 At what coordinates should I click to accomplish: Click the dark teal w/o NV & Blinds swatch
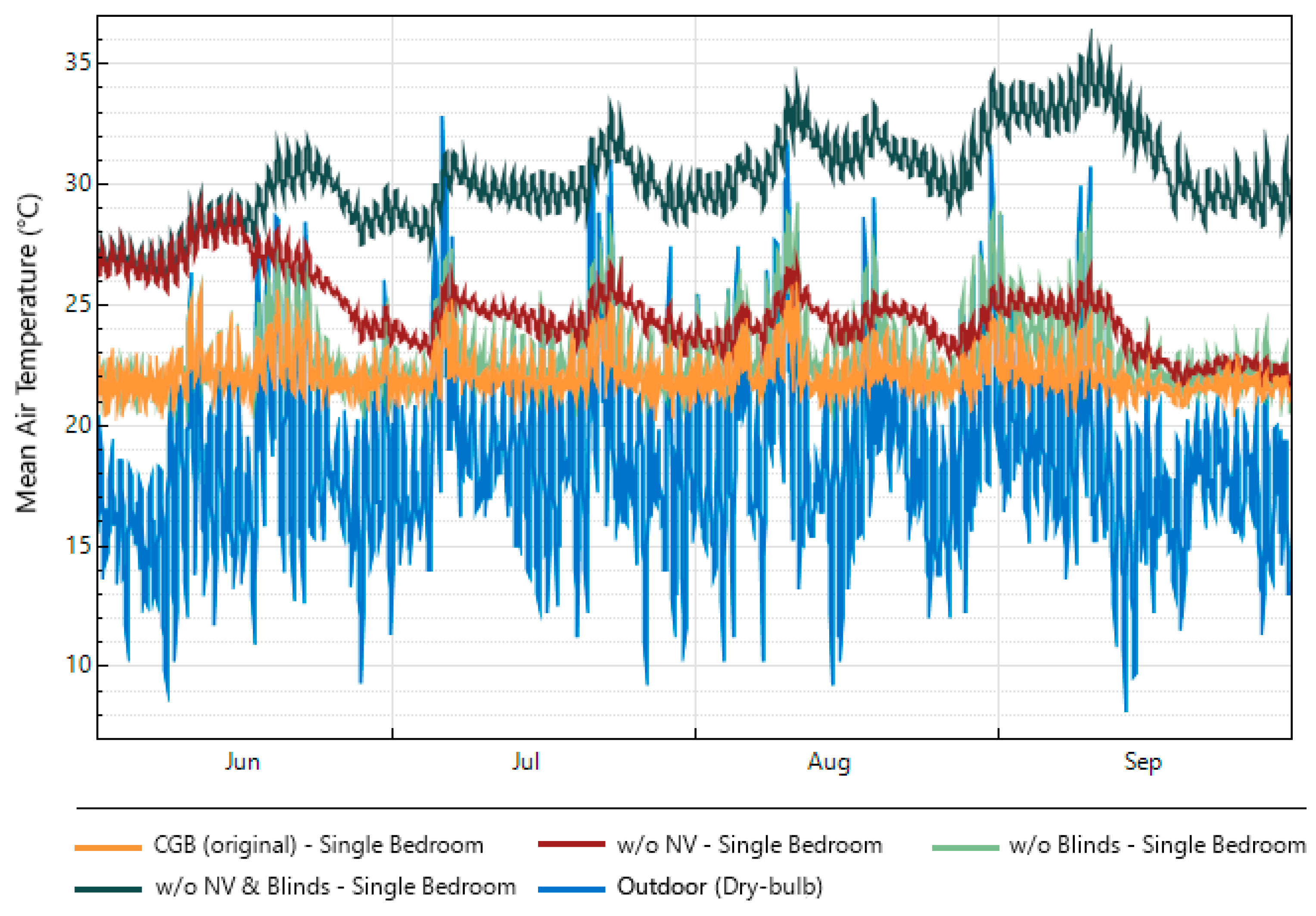108,889
